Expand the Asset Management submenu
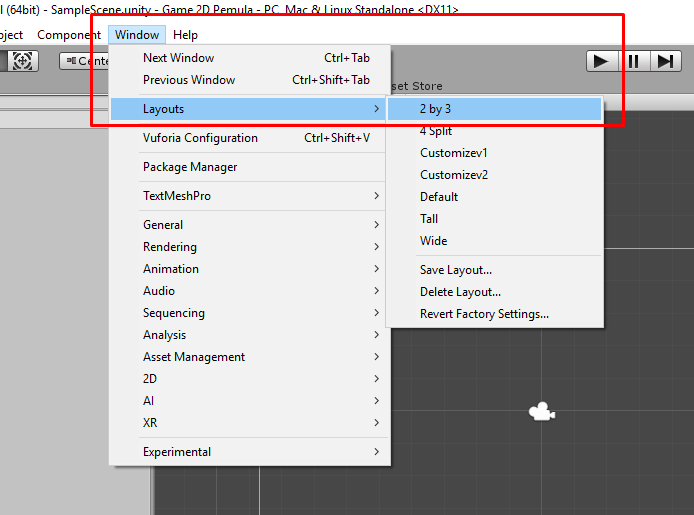Viewport: 694px width, 515px height. coord(250,357)
